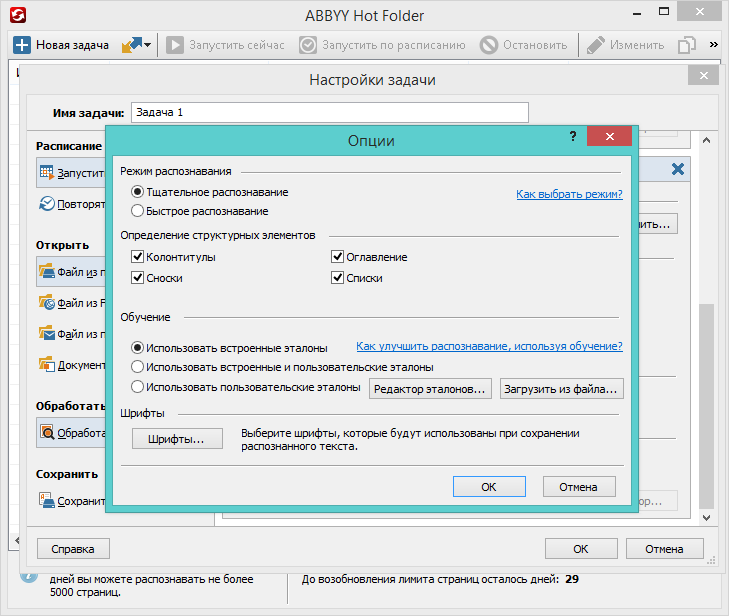Click the Запустить сейчас toolbar label
The width and height of the screenshot is (729, 616).
coord(237,45)
